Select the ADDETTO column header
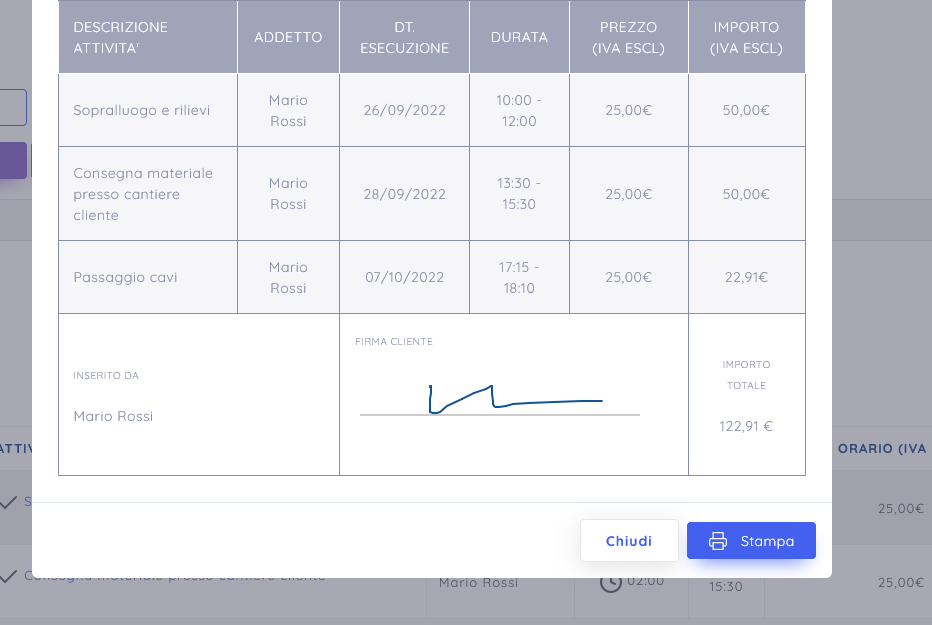932x625 pixels. click(x=288, y=37)
